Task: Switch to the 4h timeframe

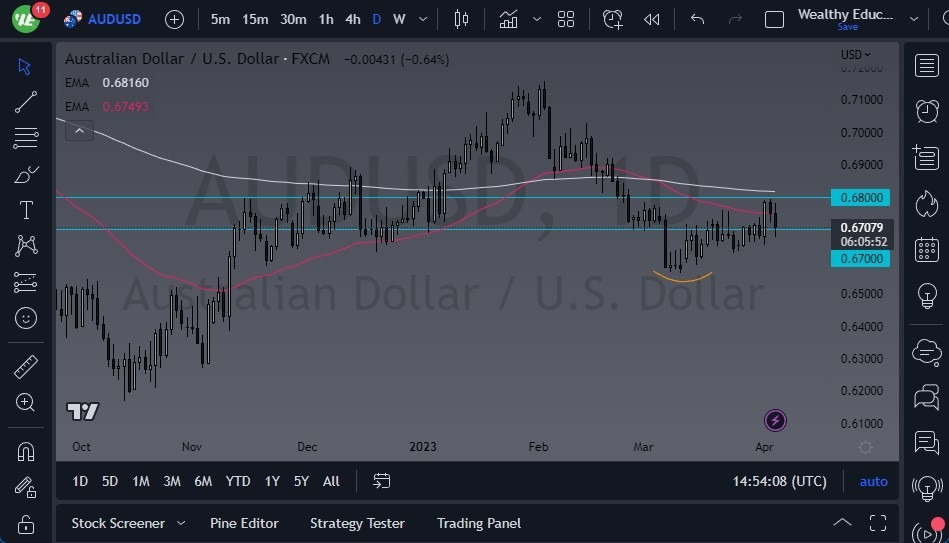Action: click(x=353, y=19)
